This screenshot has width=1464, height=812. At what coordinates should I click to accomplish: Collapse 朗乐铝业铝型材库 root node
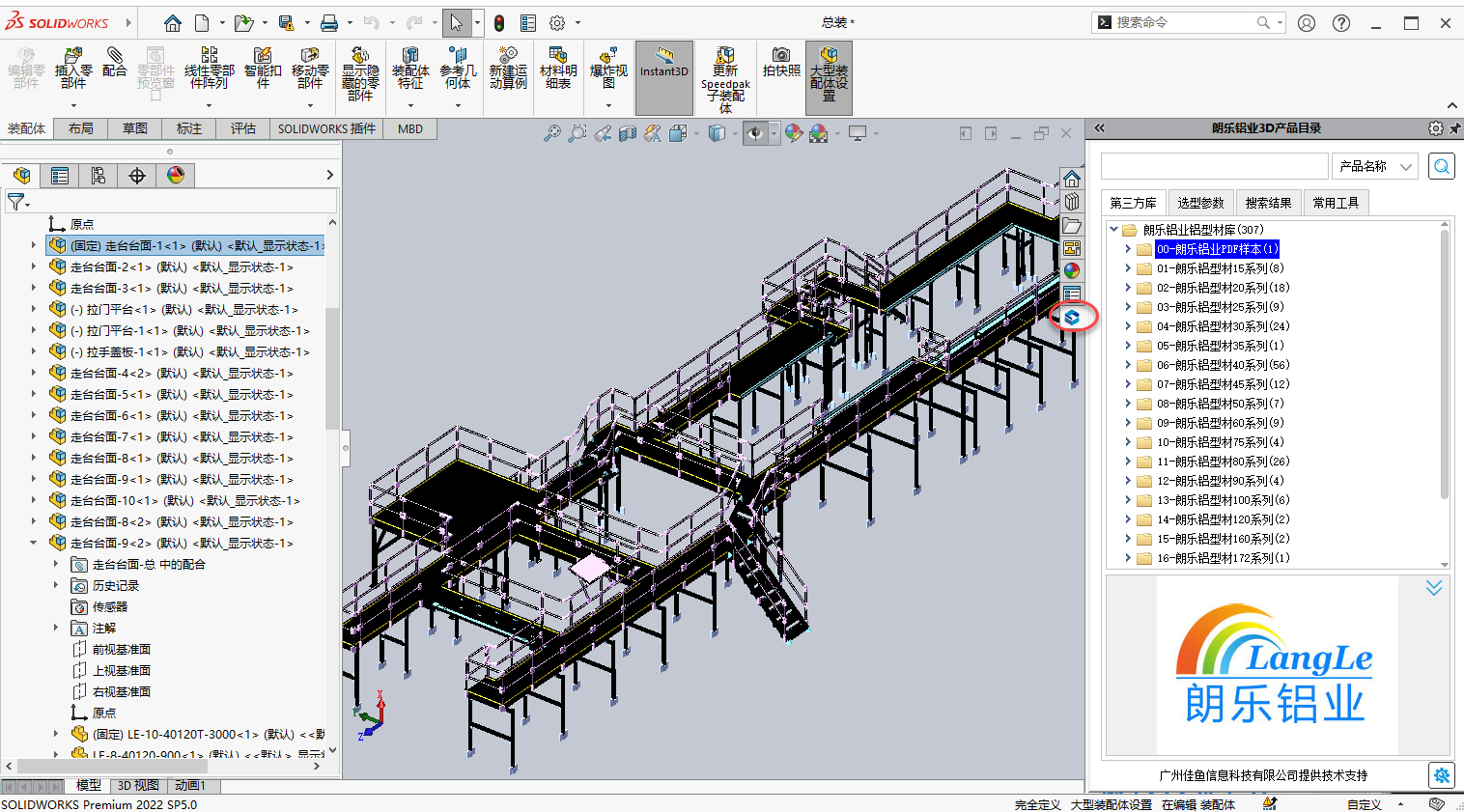(x=1113, y=230)
